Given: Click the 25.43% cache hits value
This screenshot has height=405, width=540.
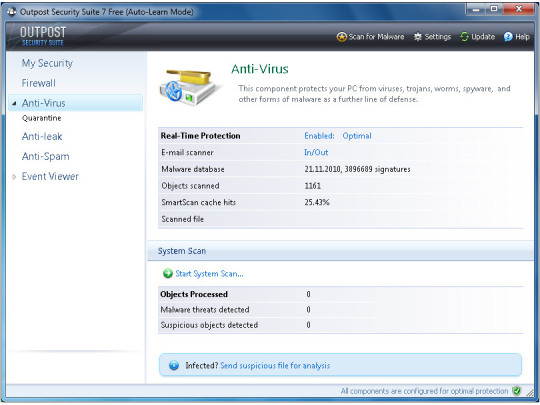Looking at the screenshot, I should coord(317,202).
